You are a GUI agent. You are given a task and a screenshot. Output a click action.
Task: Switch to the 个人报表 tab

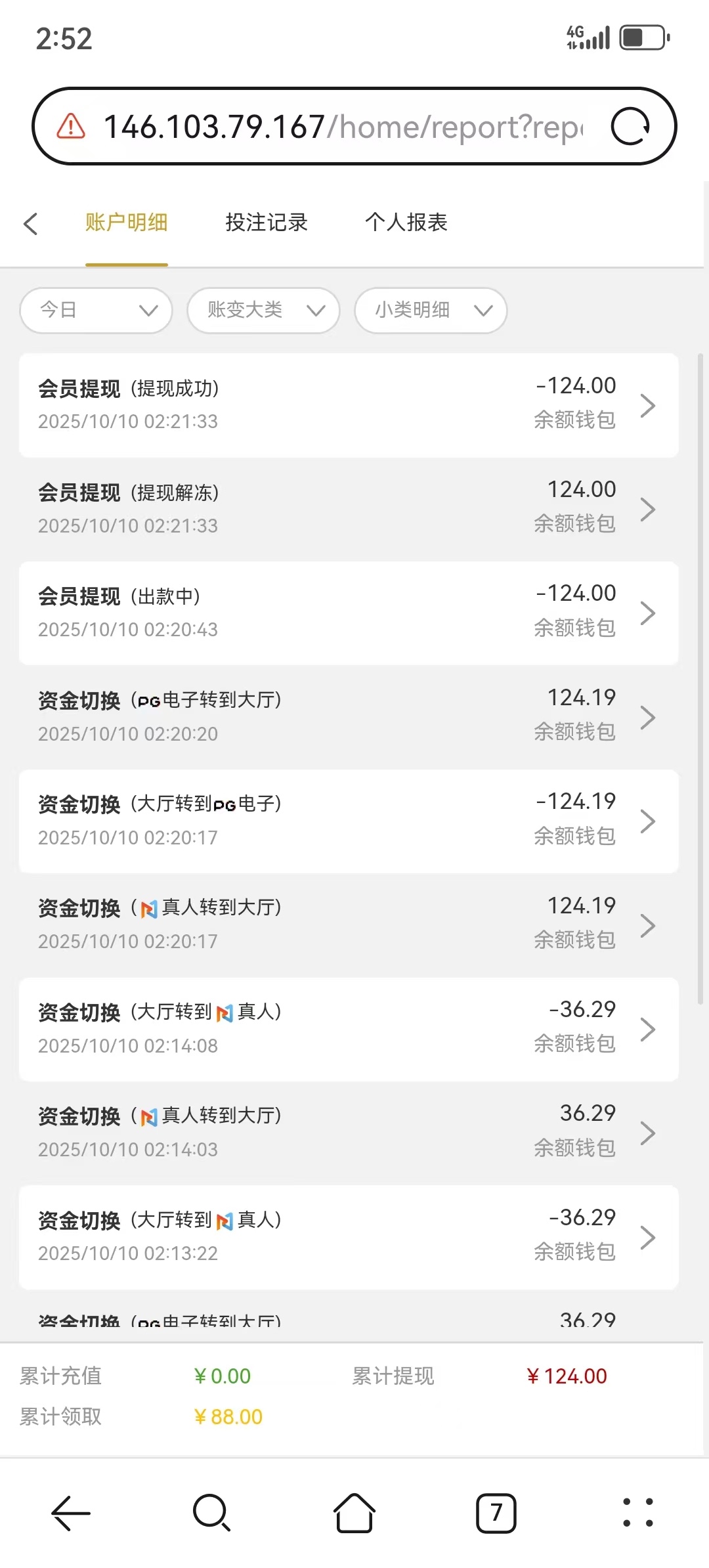[406, 223]
